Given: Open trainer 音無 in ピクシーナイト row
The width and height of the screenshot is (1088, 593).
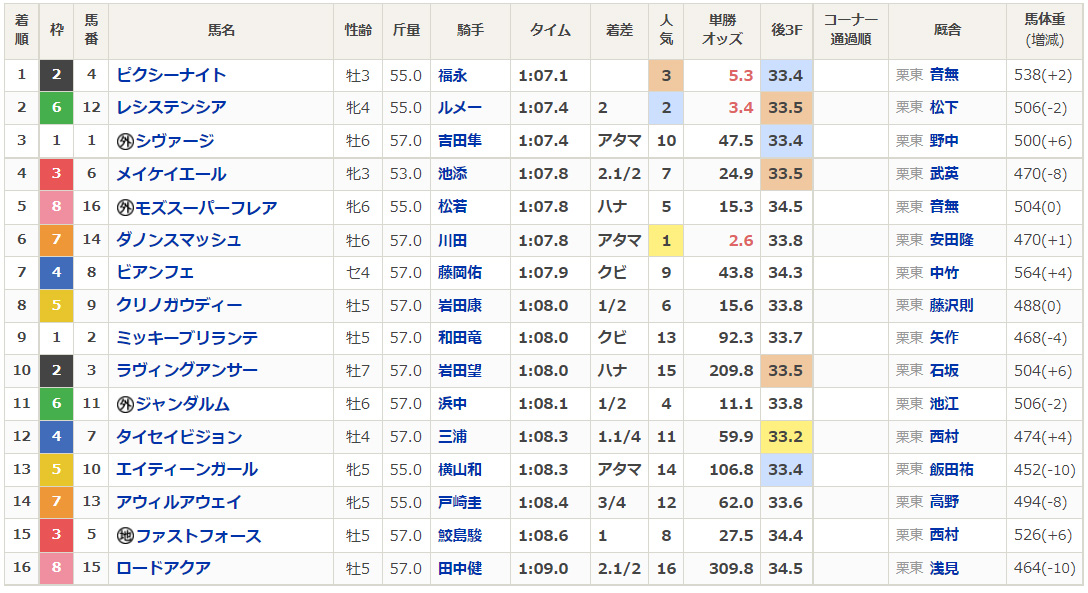Looking at the screenshot, I should point(944,75).
